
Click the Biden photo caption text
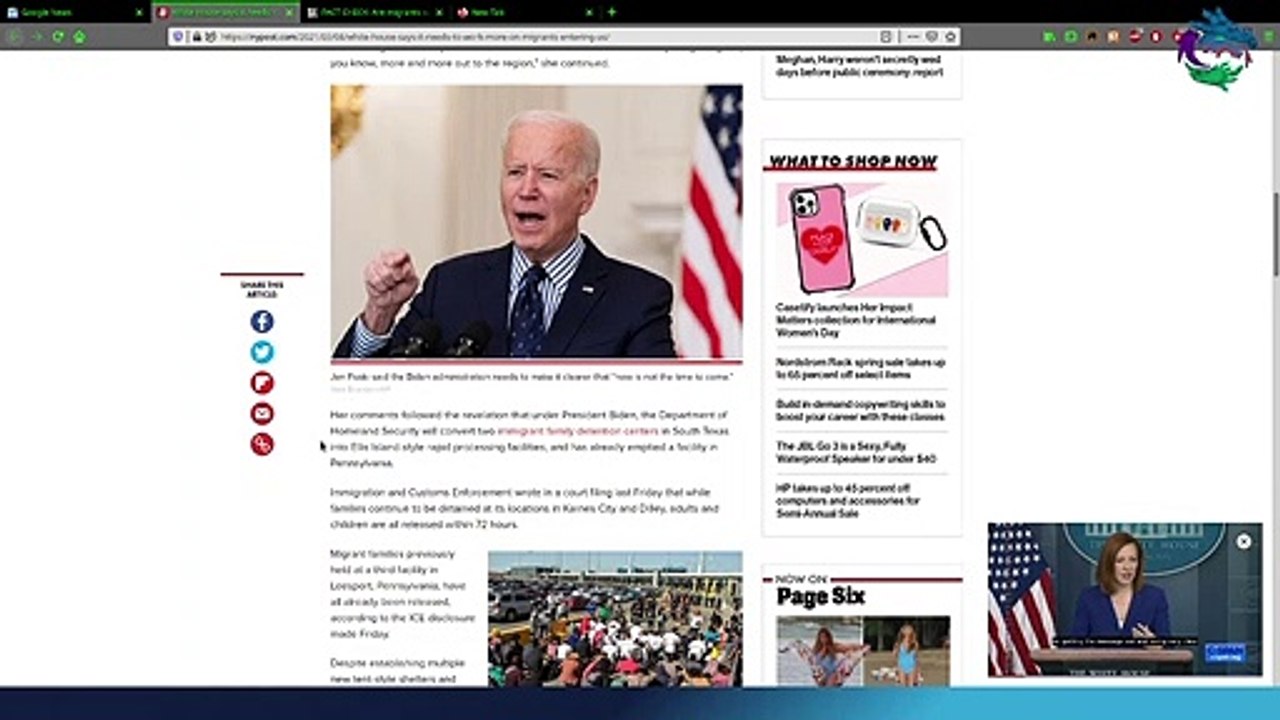[x=531, y=377]
